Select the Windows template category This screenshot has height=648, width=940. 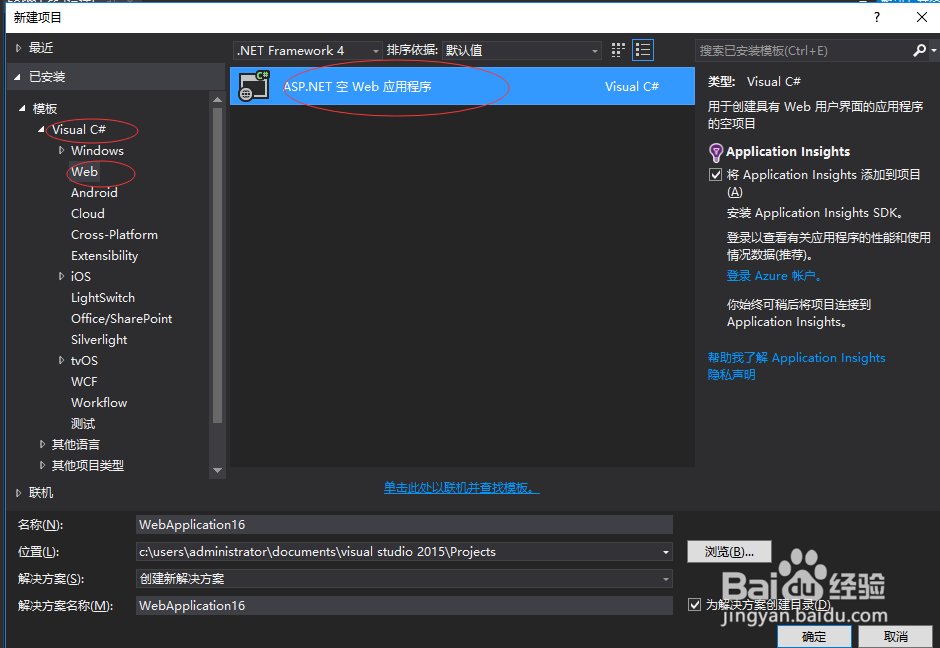(x=97, y=150)
